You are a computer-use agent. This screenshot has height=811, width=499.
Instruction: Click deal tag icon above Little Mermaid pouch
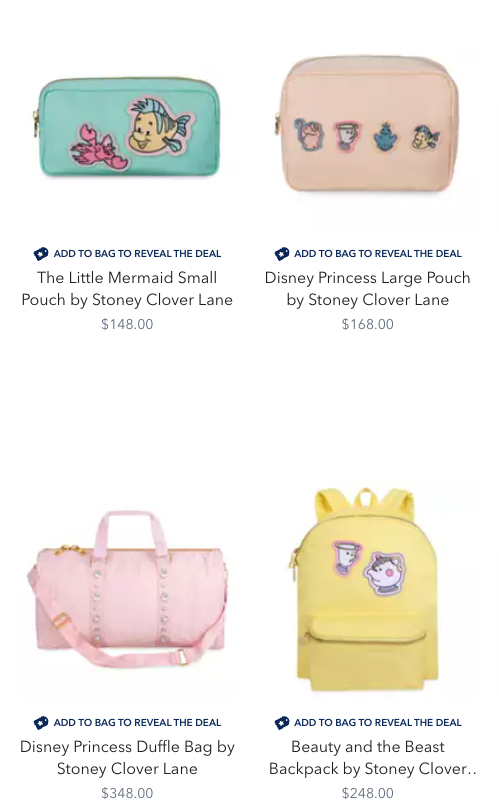(41, 254)
